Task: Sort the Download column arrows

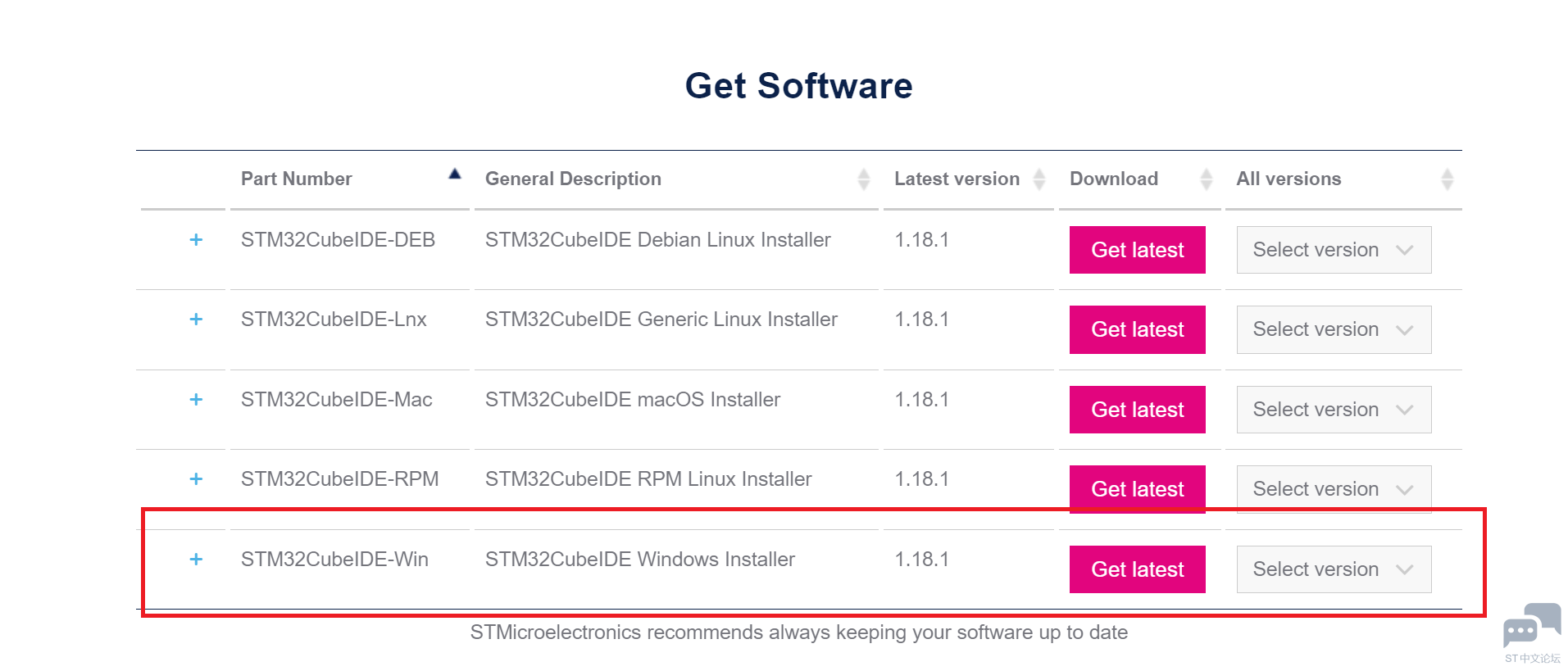Action: point(1206,179)
